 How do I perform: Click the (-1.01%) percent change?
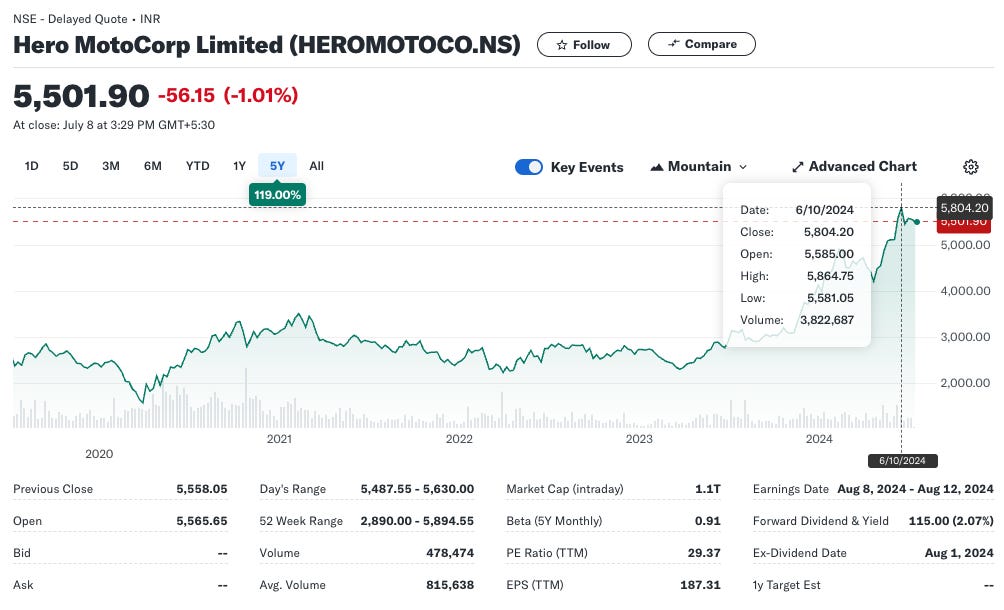click(261, 95)
